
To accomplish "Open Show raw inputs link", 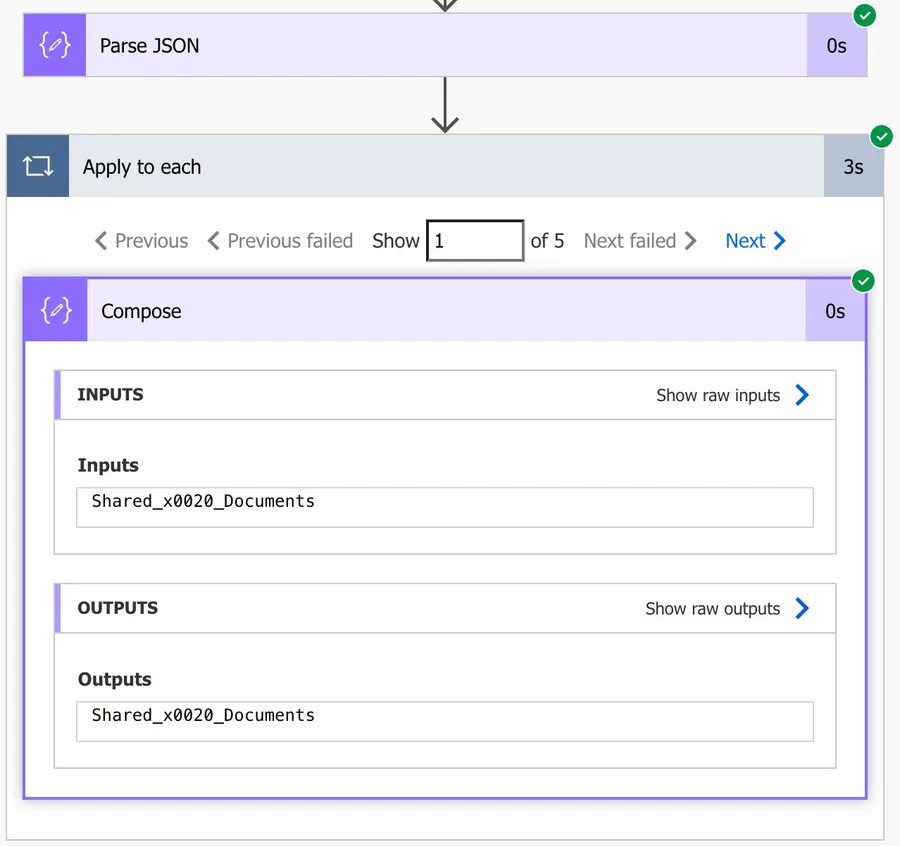I will pos(718,395).
